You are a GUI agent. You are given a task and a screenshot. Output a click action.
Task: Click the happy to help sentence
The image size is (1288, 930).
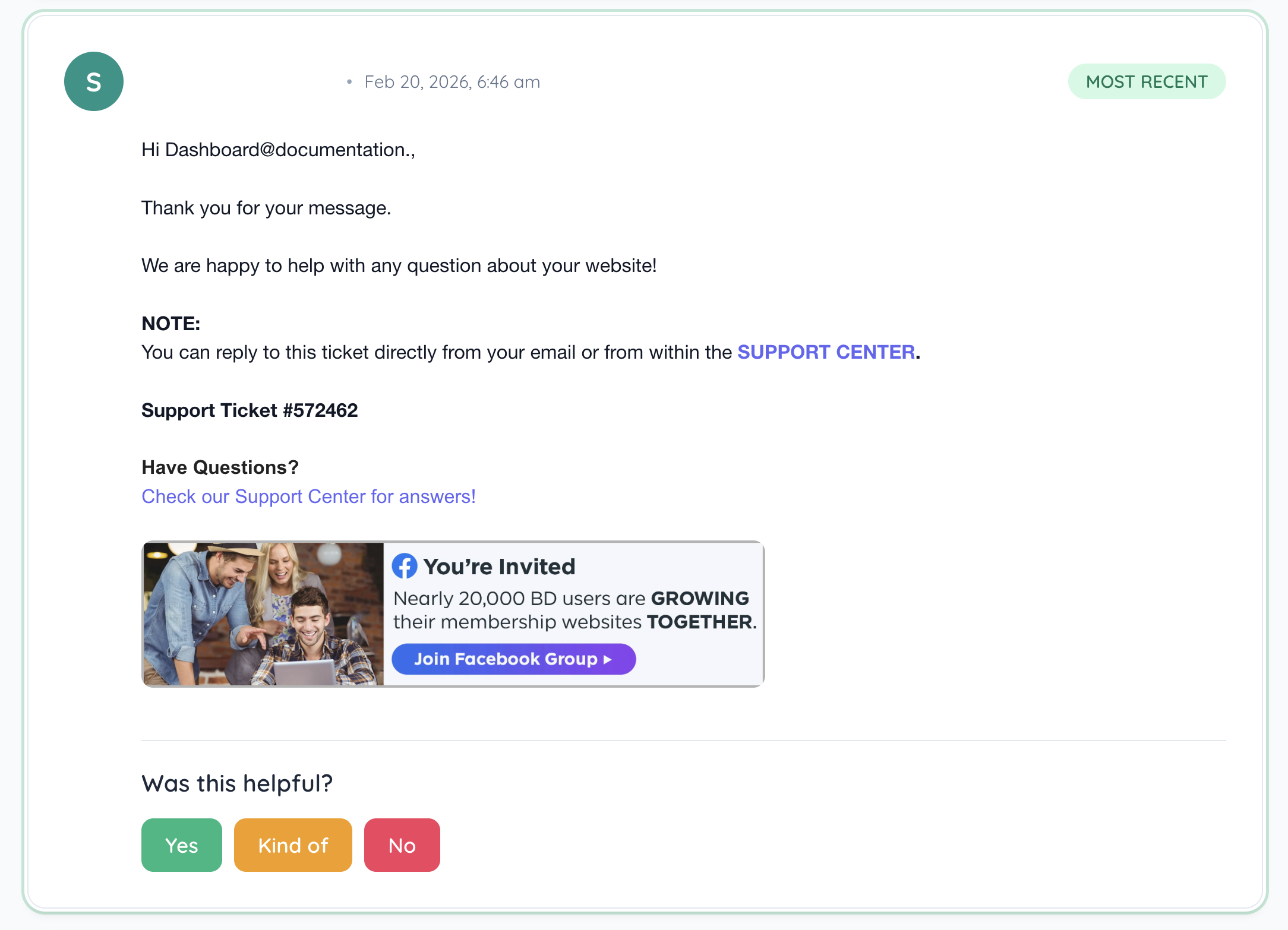coord(399,265)
